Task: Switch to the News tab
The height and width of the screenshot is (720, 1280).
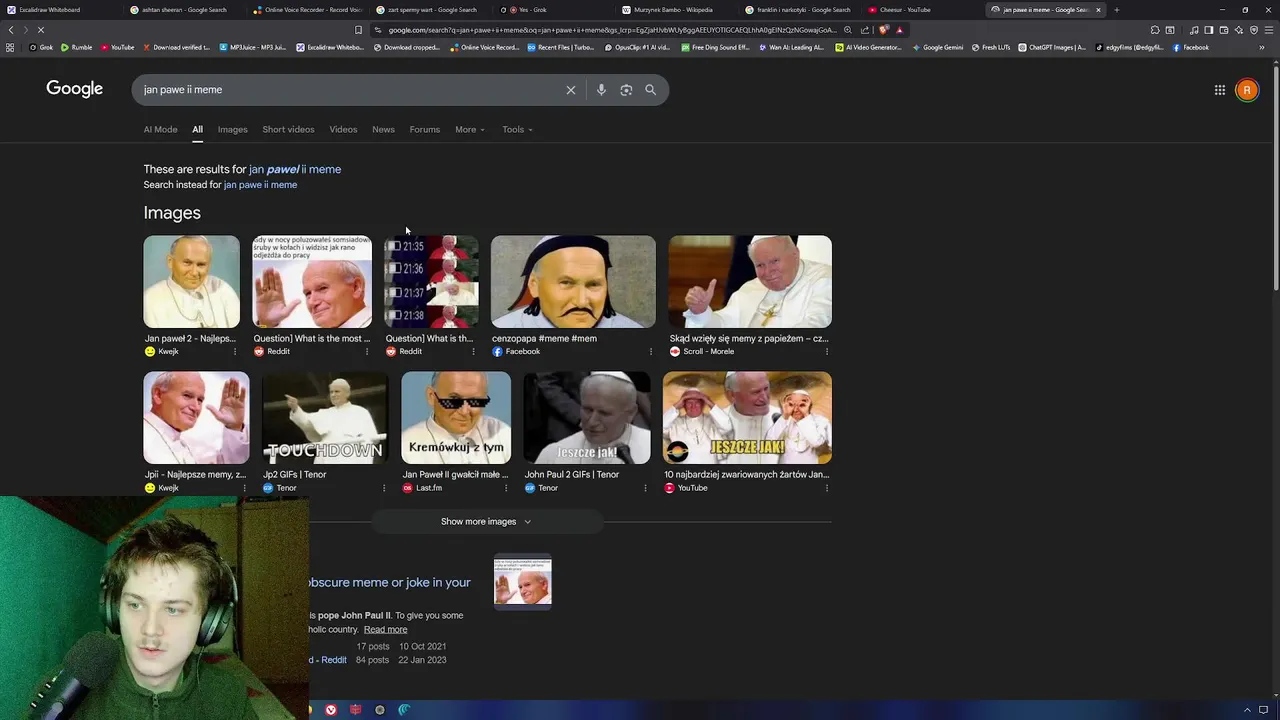Action: [383, 129]
